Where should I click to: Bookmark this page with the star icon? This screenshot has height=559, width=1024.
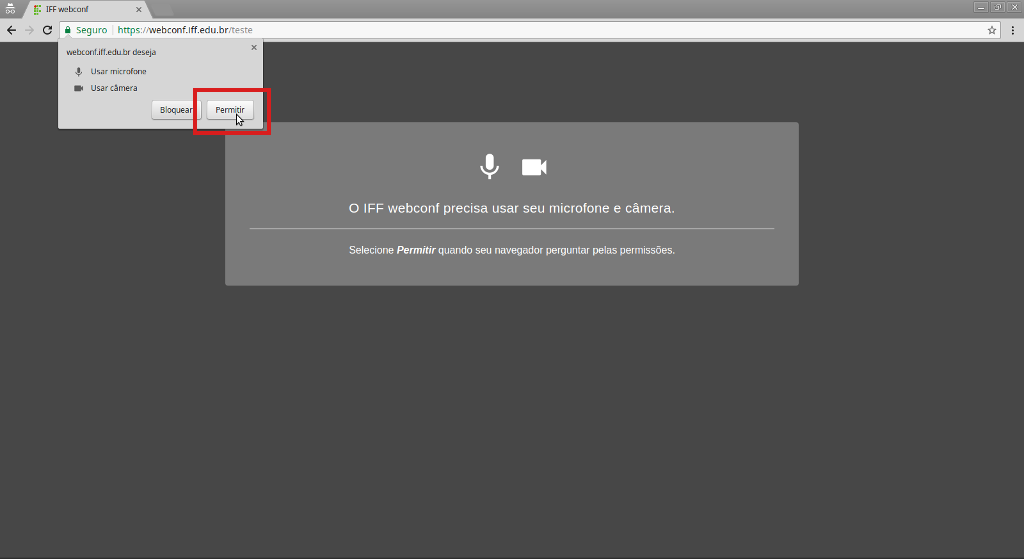click(991, 30)
